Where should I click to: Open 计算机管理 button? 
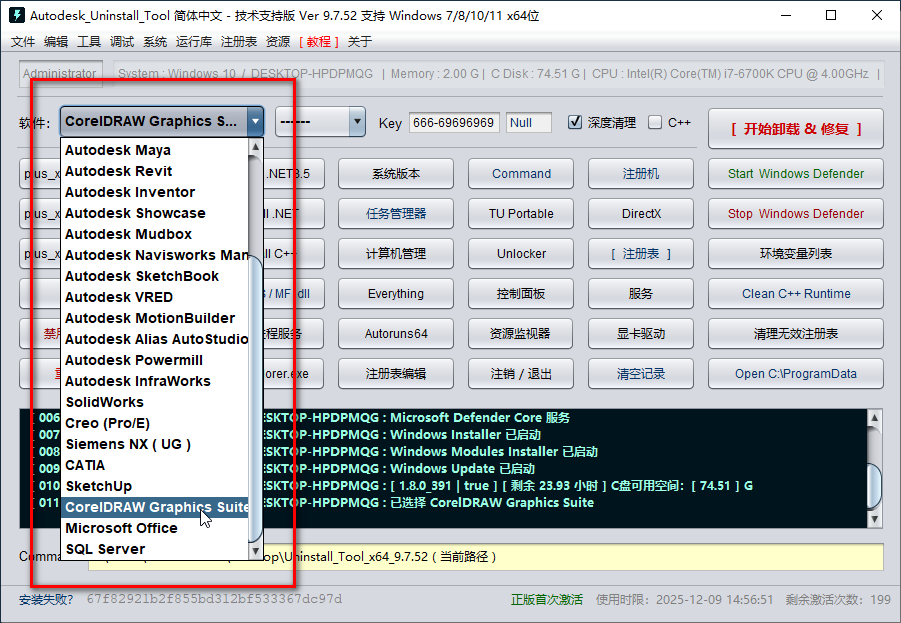pyautogui.click(x=396, y=253)
